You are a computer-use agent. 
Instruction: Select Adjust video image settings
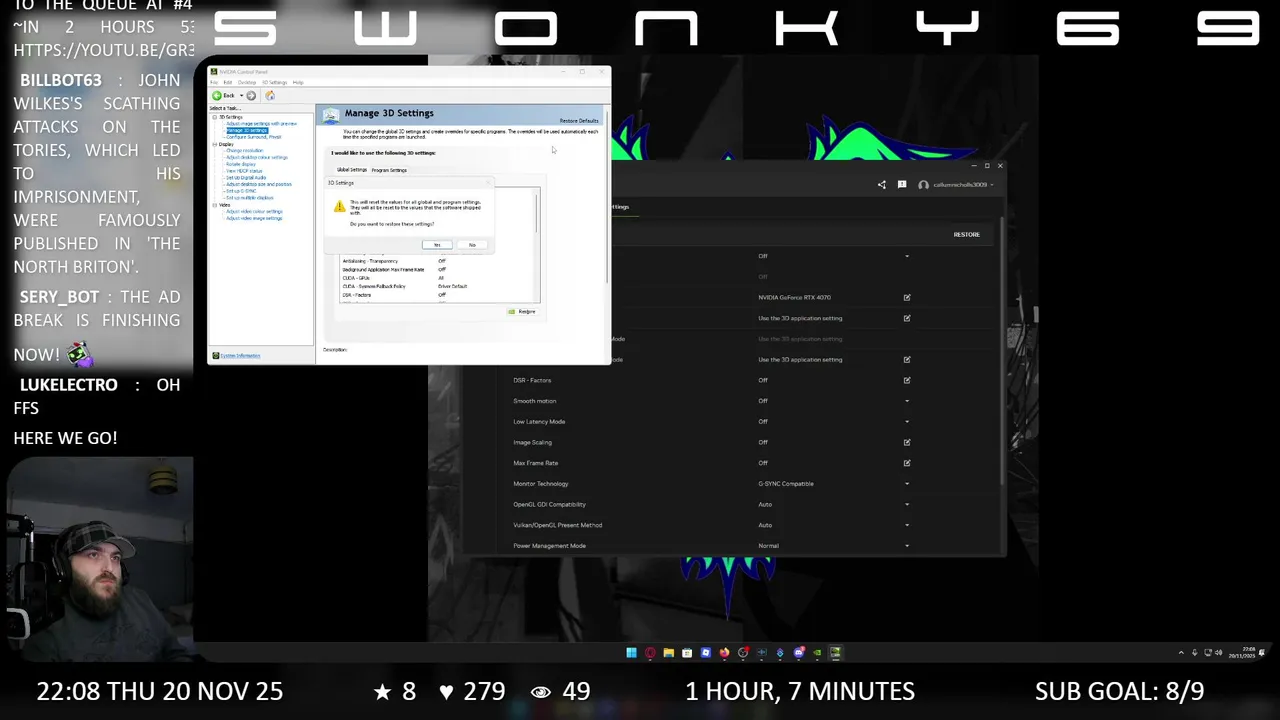click(x=254, y=218)
